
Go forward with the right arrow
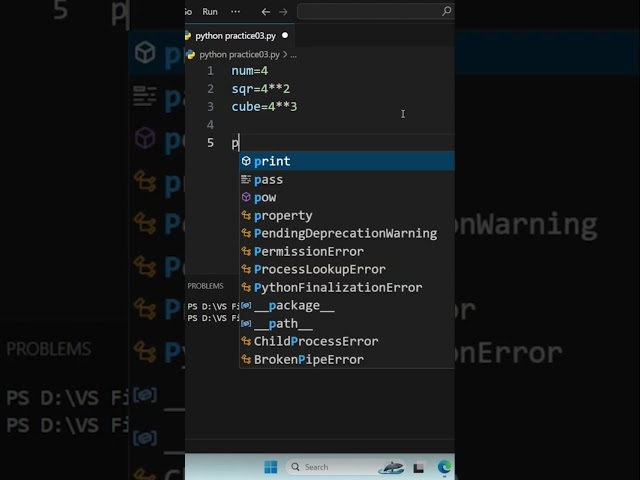pos(283,12)
